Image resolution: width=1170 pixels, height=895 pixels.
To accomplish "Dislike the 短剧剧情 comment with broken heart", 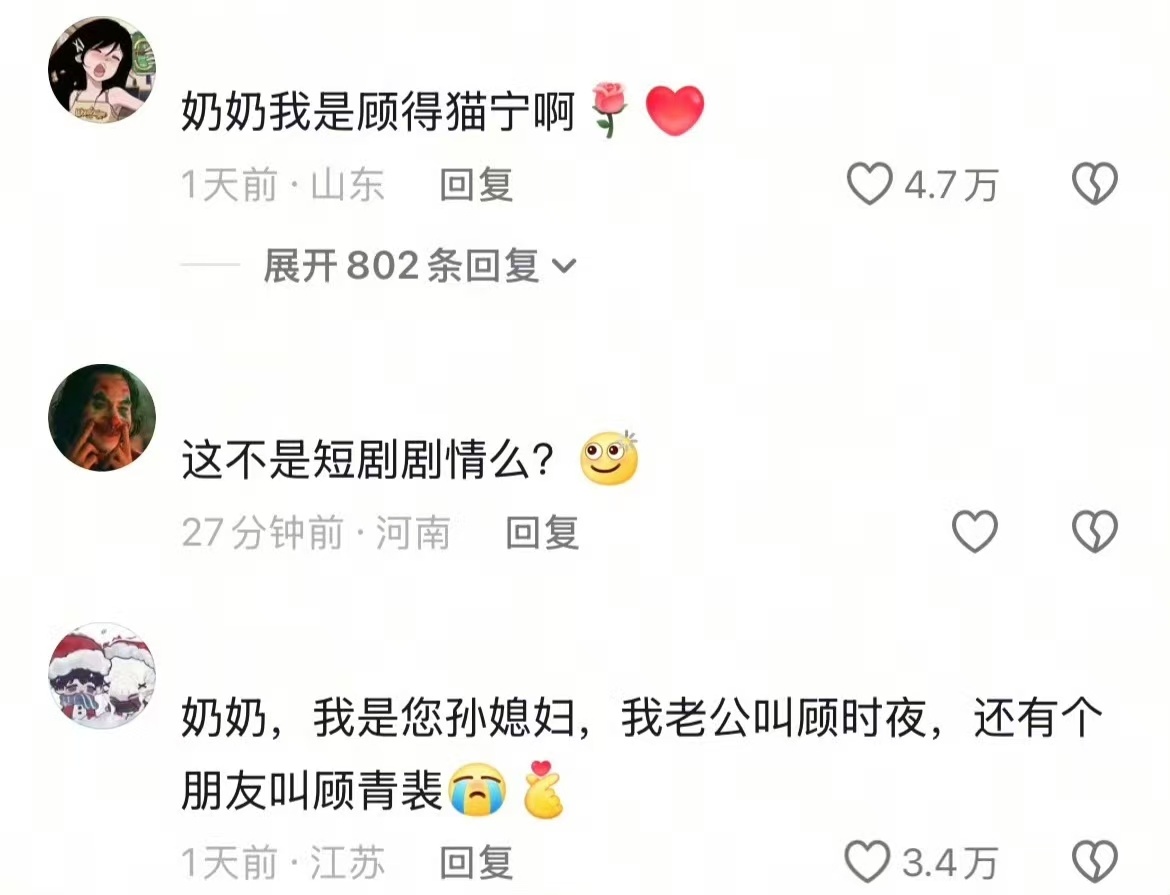I will pos(1095,531).
